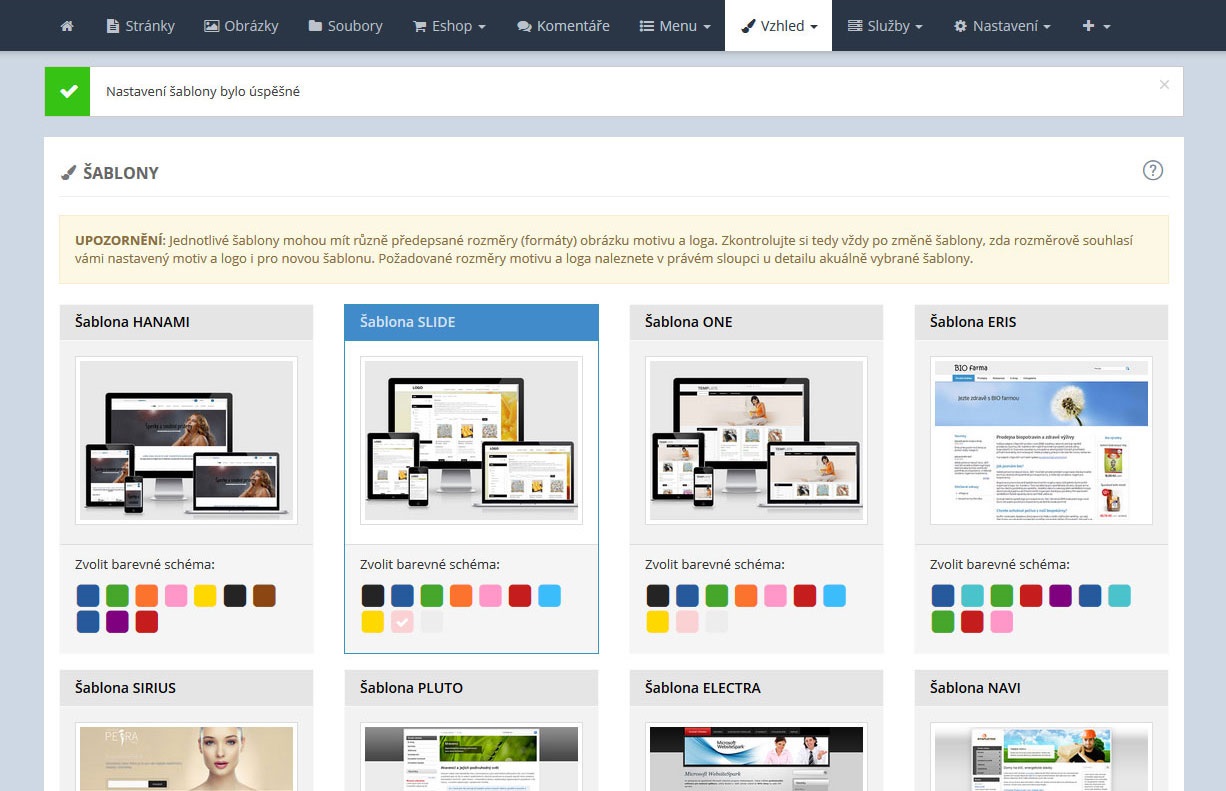Click the green checkmark success icon
Image resolution: width=1226 pixels, height=791 pixels.
point(68,91)
